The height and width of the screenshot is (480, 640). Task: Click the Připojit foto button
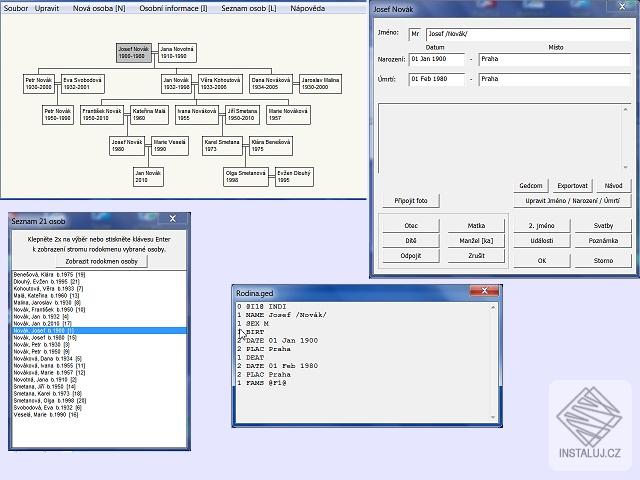pyautogui.click(x=410, y=200)
